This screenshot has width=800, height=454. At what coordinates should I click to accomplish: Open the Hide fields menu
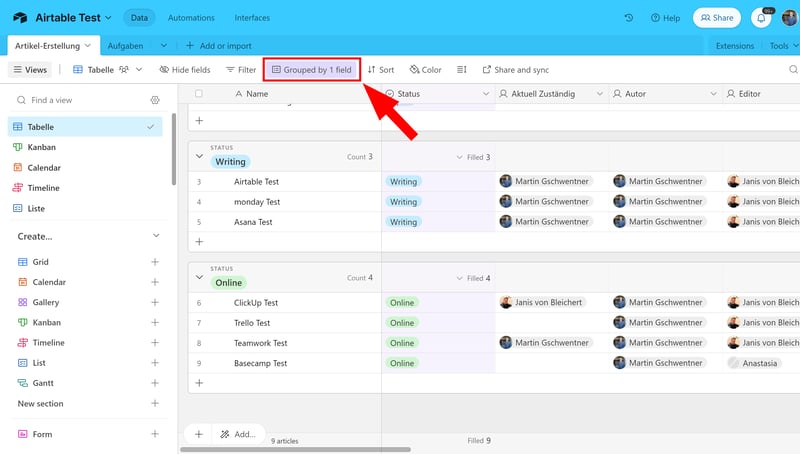tap(185, 69)
